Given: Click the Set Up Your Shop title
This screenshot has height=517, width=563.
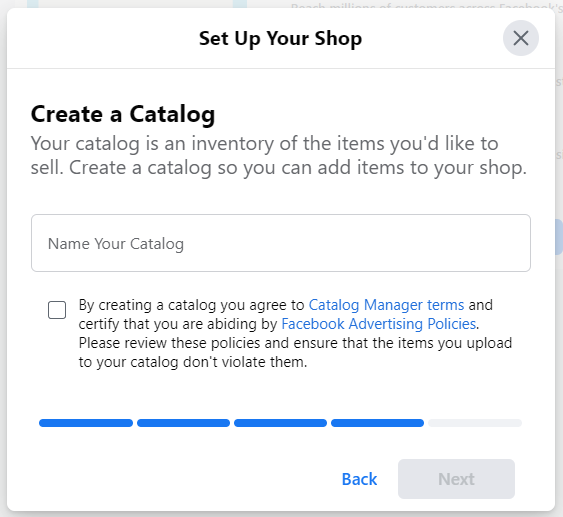Looking at the screenshot, I should point(280,38).
